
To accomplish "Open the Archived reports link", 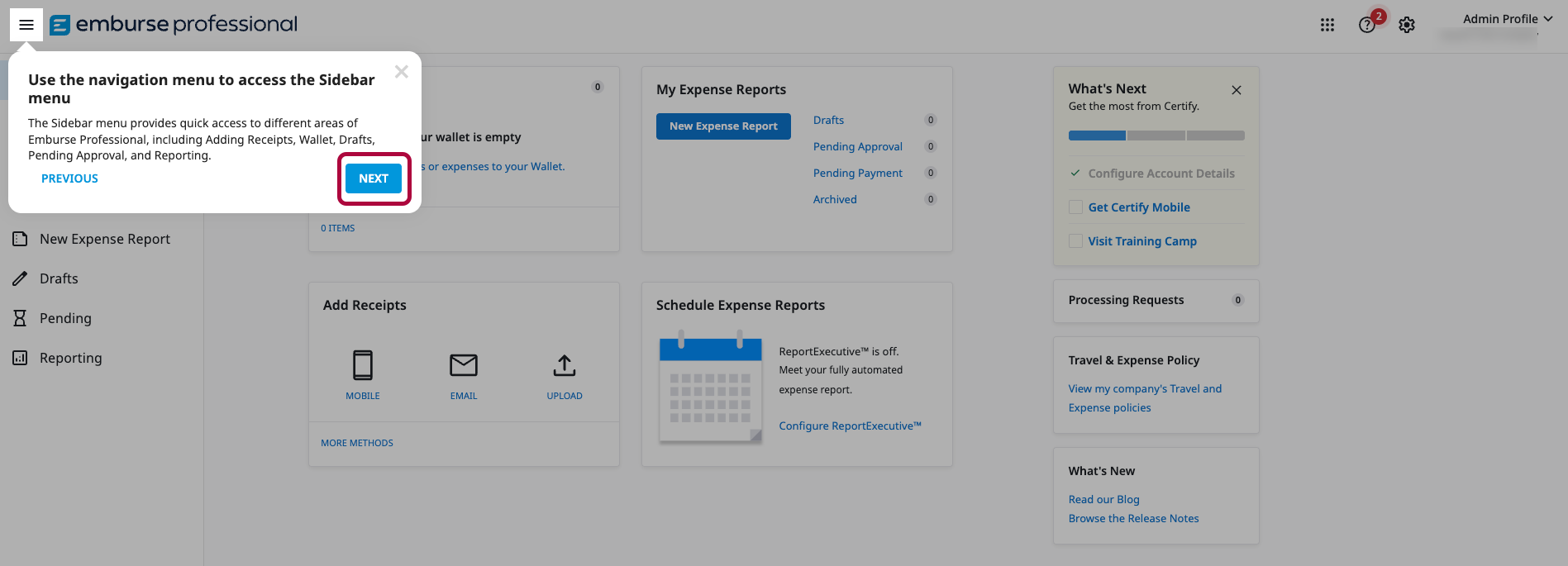I will coord(835,199).
